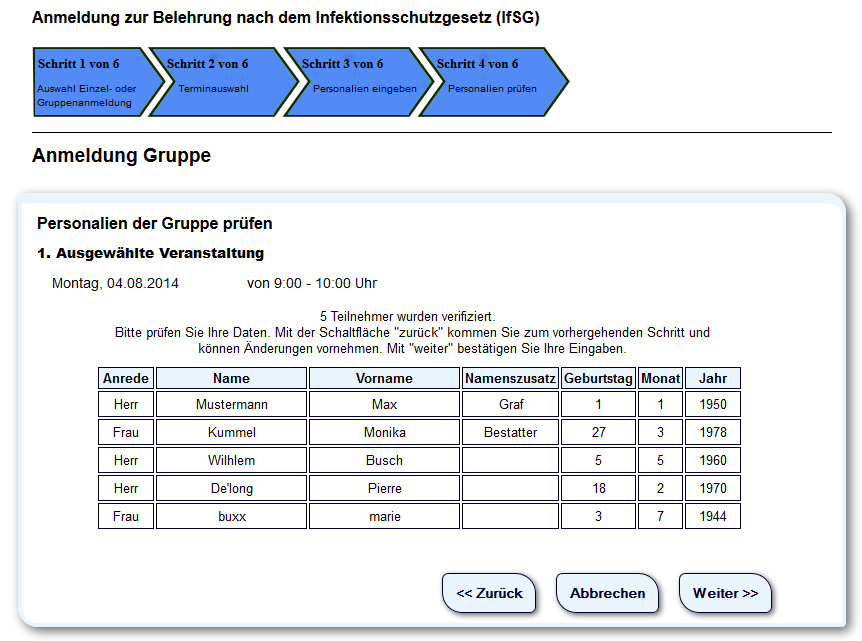Select the year cell '1944'
Image resolution: width=862 pixels, height=641 pixels.
712,517
